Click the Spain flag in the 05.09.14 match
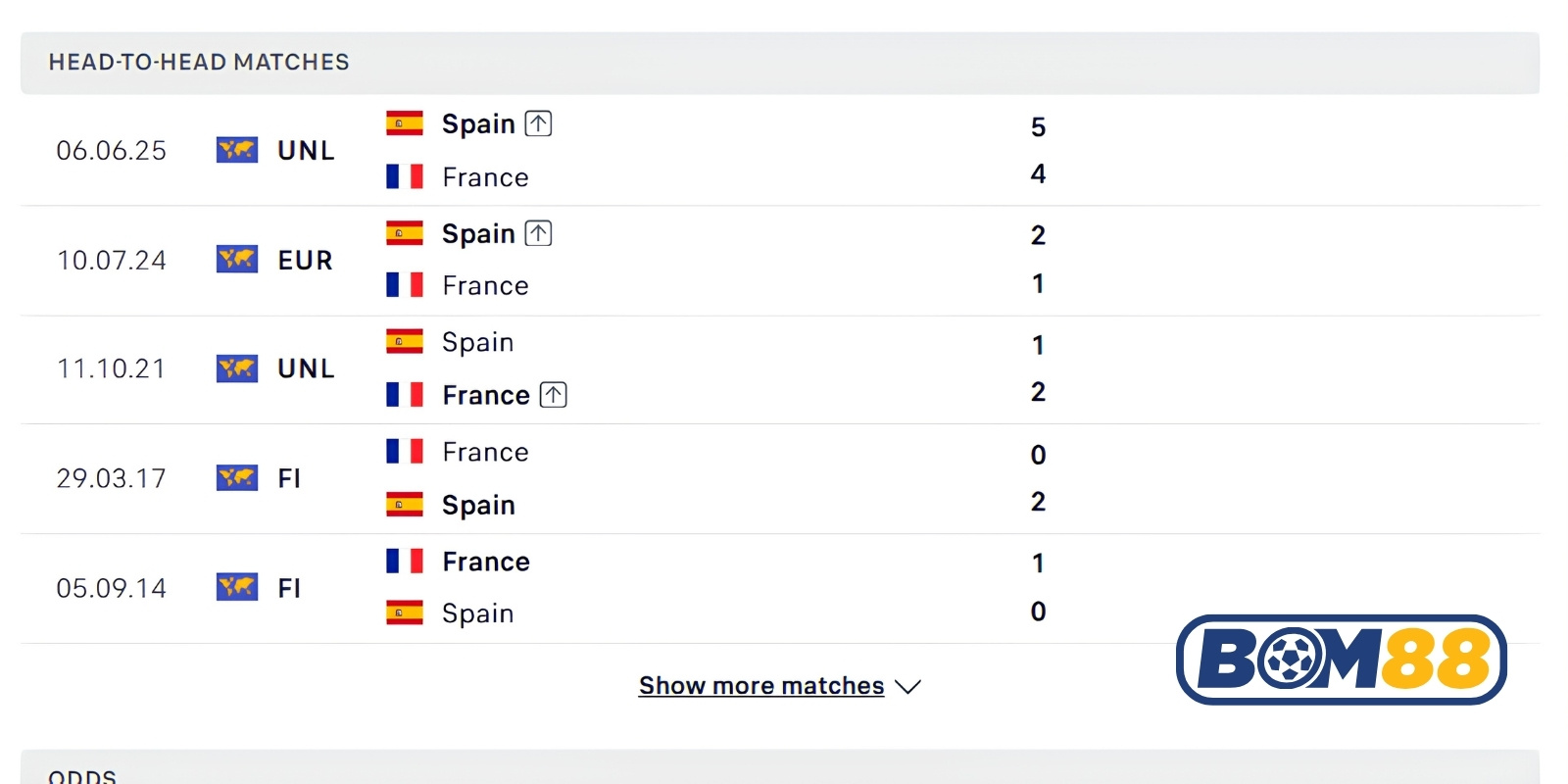This screenshot has height=784, width=1568. pos(405,612)
